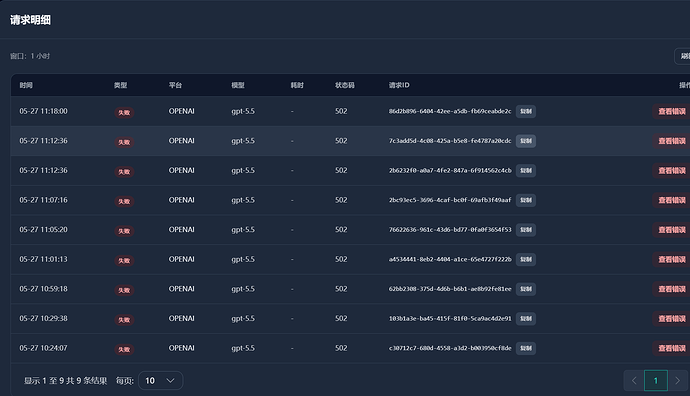Open 查看错误 on the 10:24:07 row
690x396 pixels.
click(x=672, y=348)
